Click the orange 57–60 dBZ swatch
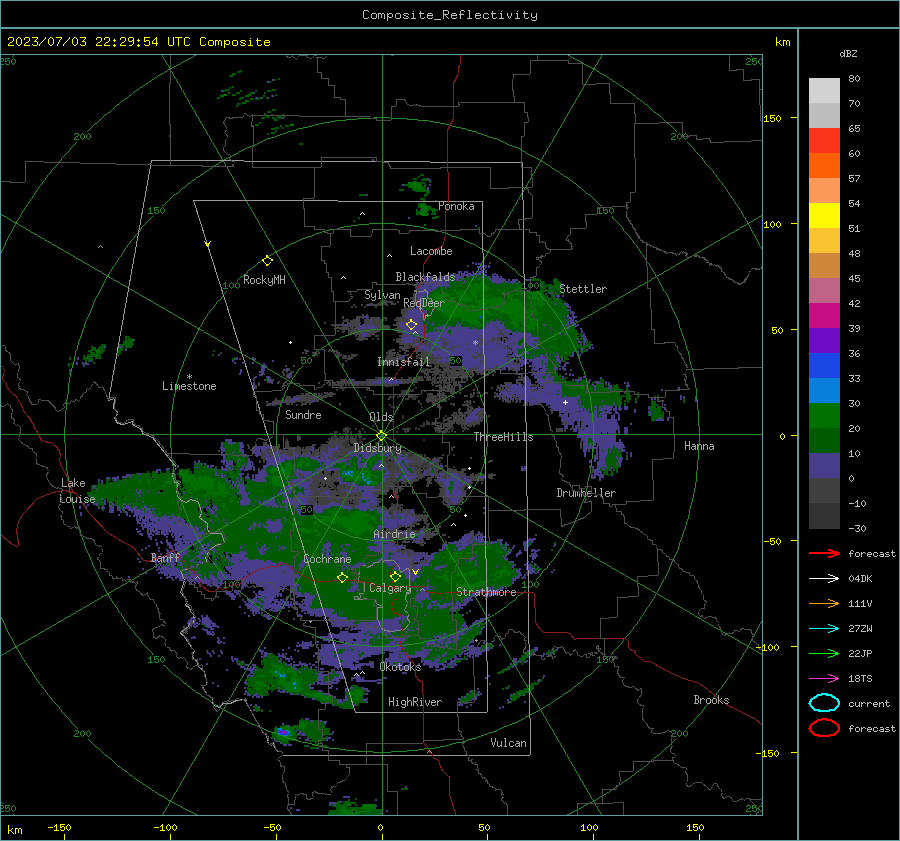The image size is (900, 841). (x=824, y=166)
